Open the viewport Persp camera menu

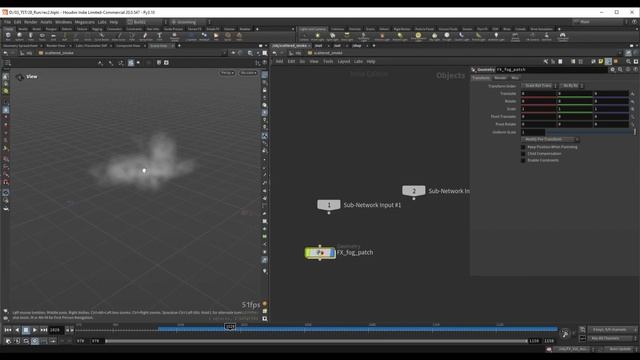click(x=227, y=73)
